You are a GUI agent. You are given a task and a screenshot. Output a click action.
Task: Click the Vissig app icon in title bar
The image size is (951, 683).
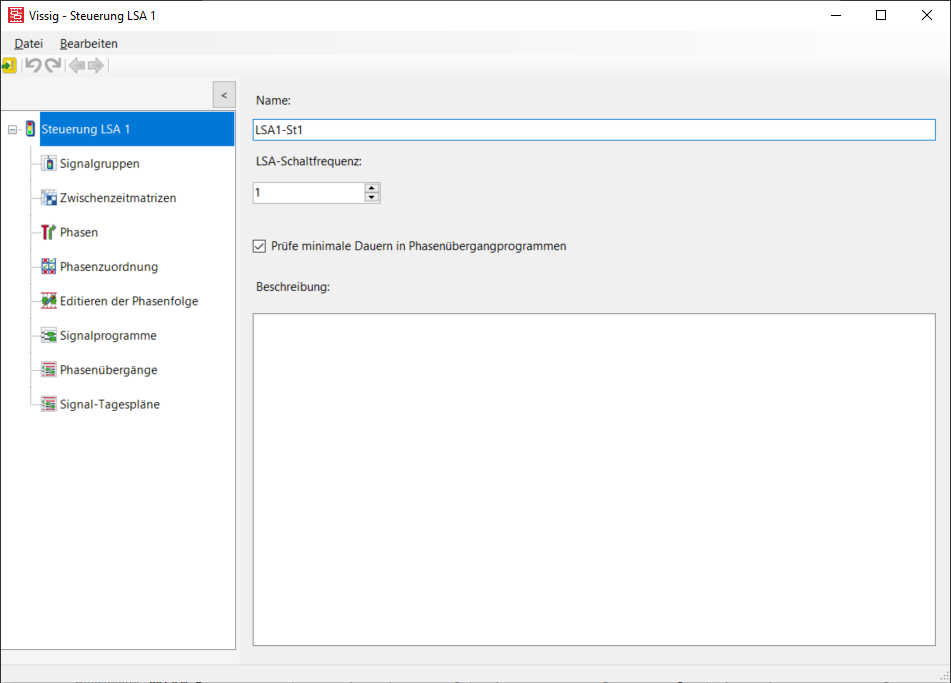click(x=16, y=15)
